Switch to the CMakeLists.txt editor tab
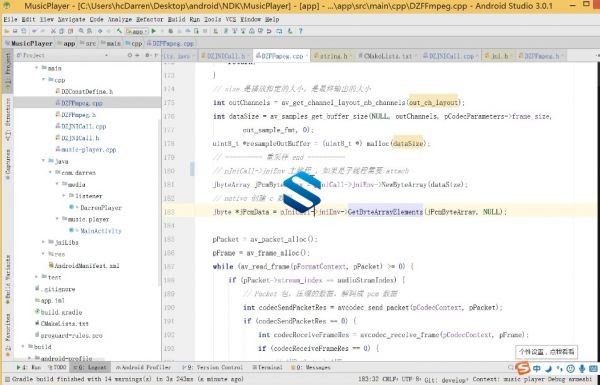This screenshot has width=600, height=385. pos(388,56)
